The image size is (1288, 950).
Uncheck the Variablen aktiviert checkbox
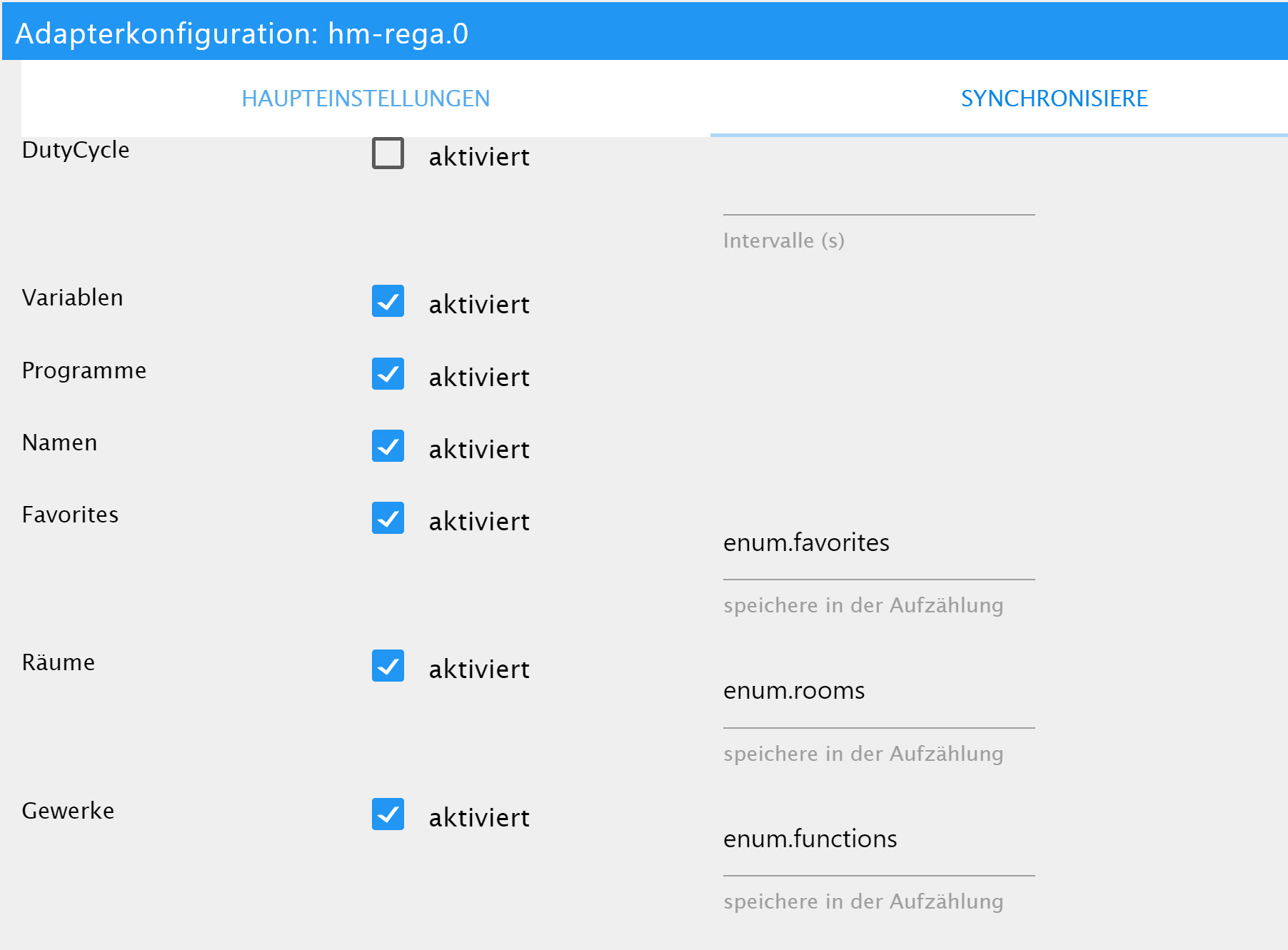(388, 301)
